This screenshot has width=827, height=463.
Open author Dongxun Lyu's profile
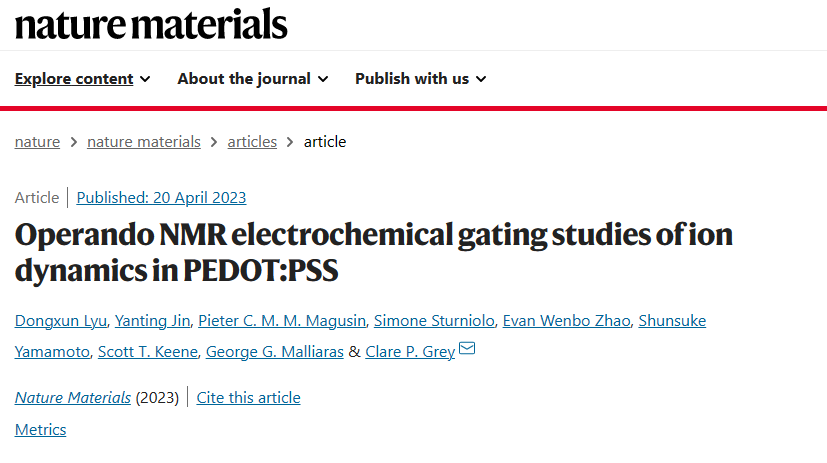(61, 321)
